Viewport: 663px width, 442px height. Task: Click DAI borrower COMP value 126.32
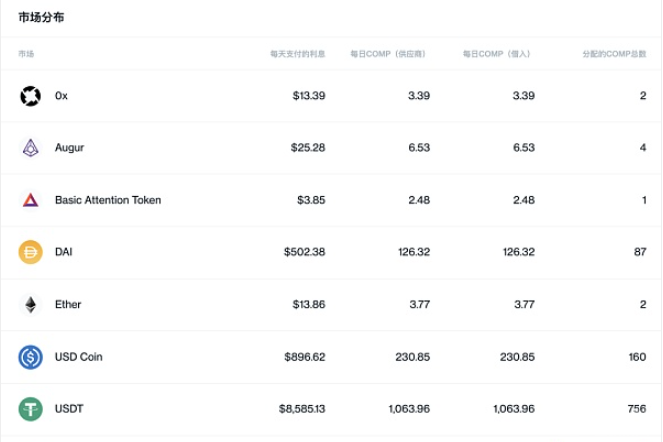519,252
